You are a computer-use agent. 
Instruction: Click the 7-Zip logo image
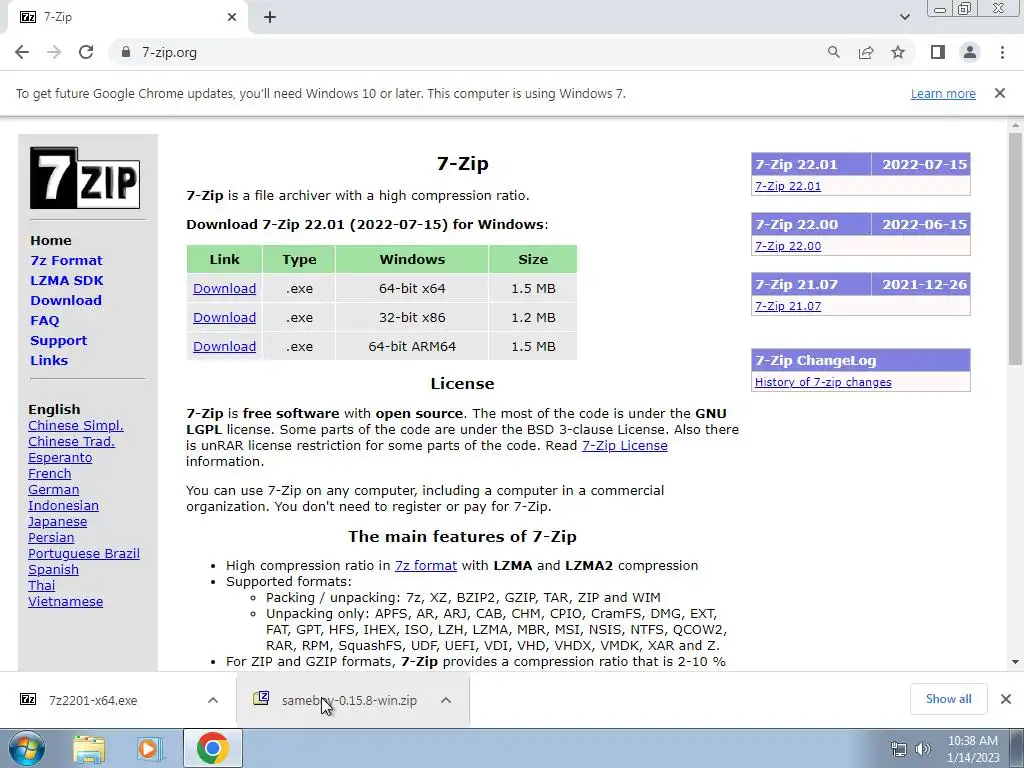(85, 178)
